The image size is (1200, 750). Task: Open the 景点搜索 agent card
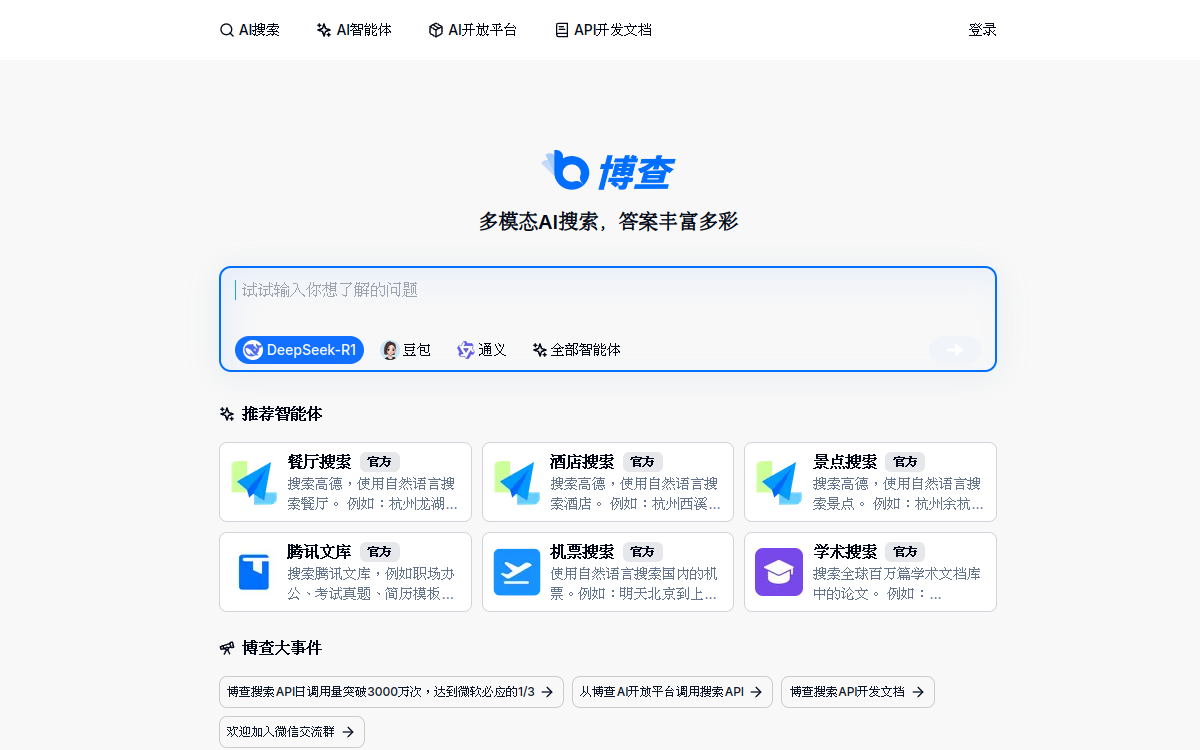870,482
